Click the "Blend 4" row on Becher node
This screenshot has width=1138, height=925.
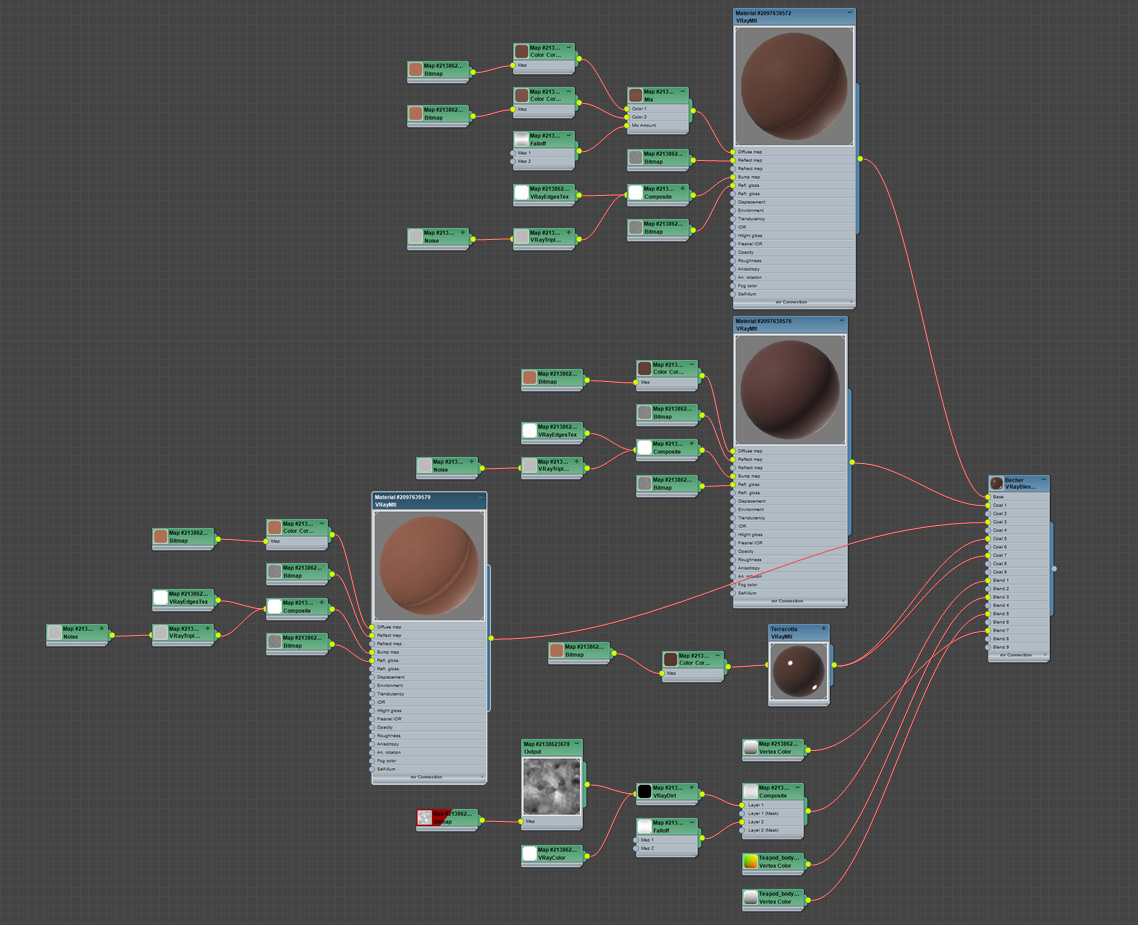pyautogui.click(x=1018, y=605)
